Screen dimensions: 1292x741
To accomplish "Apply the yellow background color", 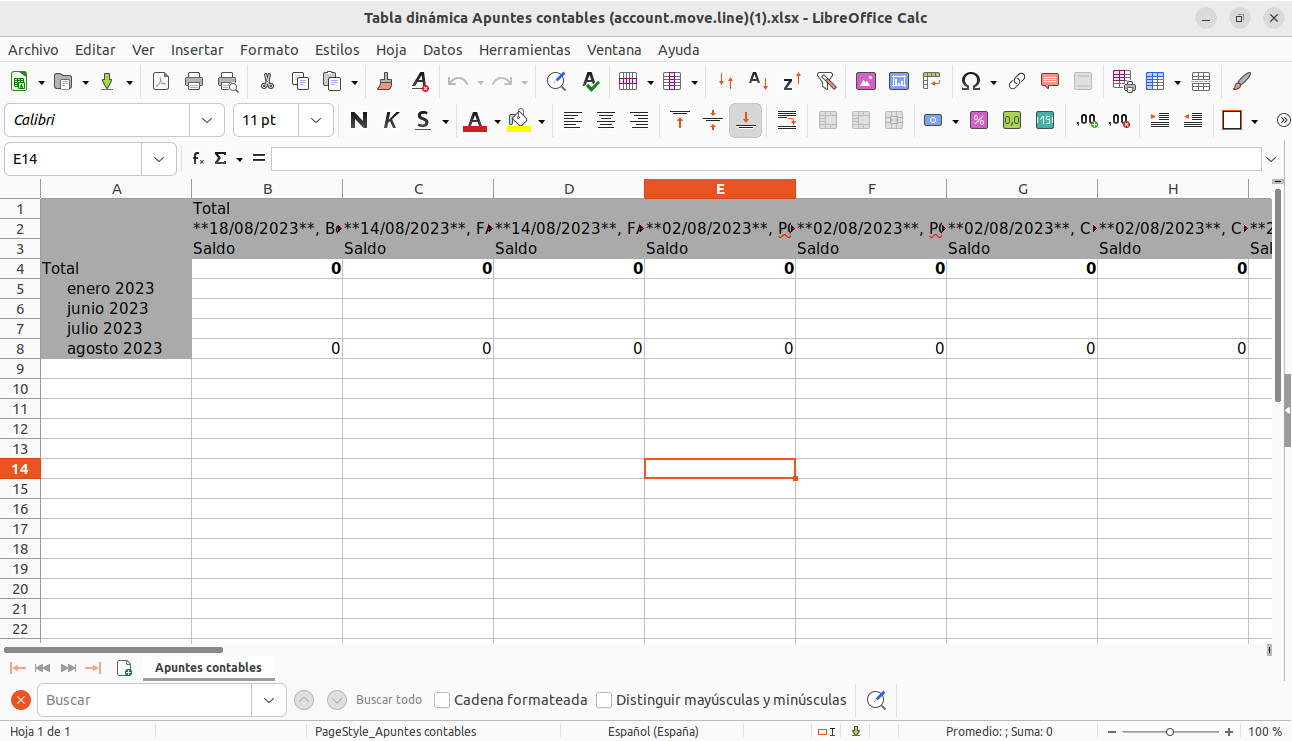I will pos(518,120).
